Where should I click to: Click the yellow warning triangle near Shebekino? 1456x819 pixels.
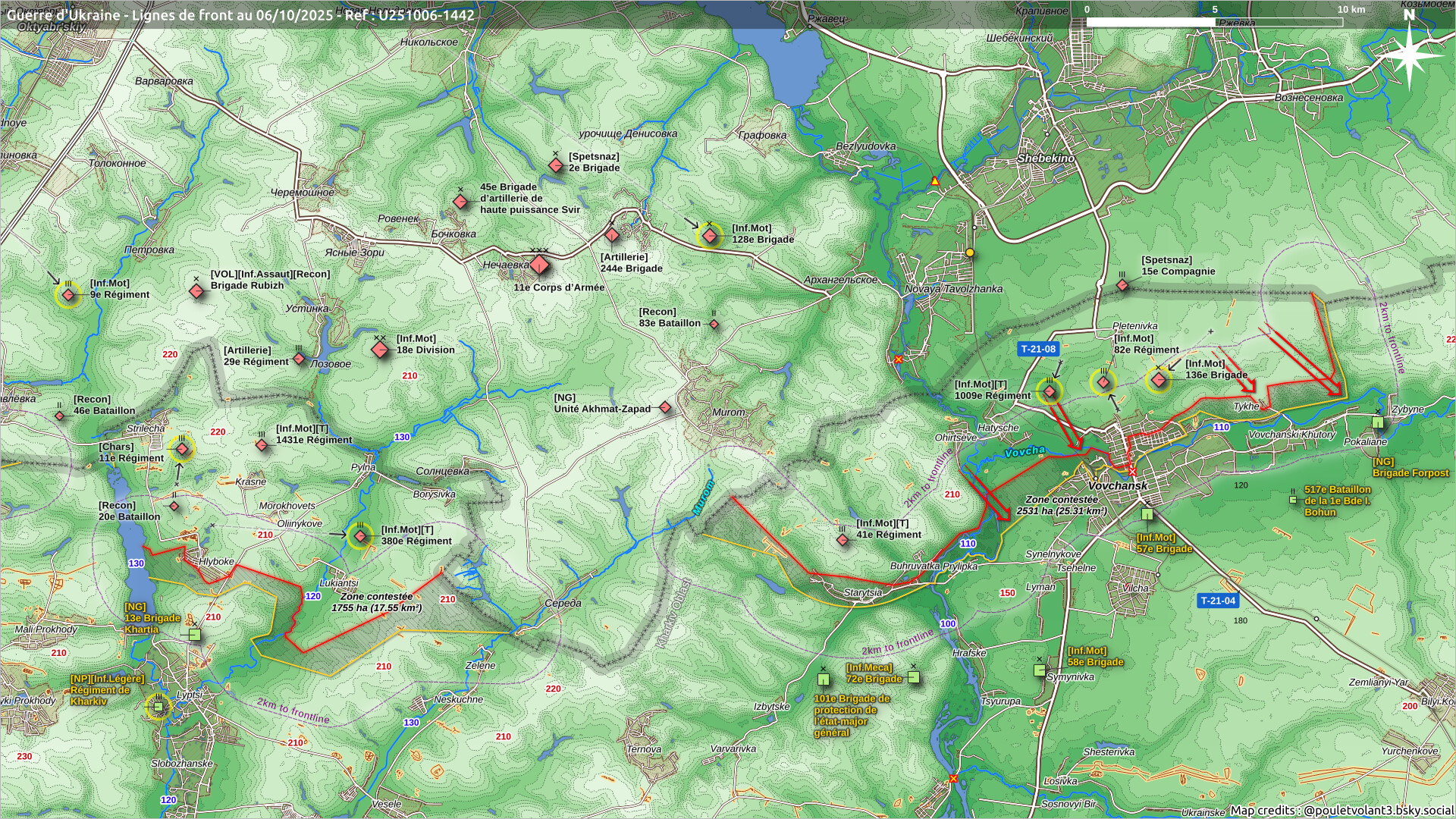[x=935, y=181]
